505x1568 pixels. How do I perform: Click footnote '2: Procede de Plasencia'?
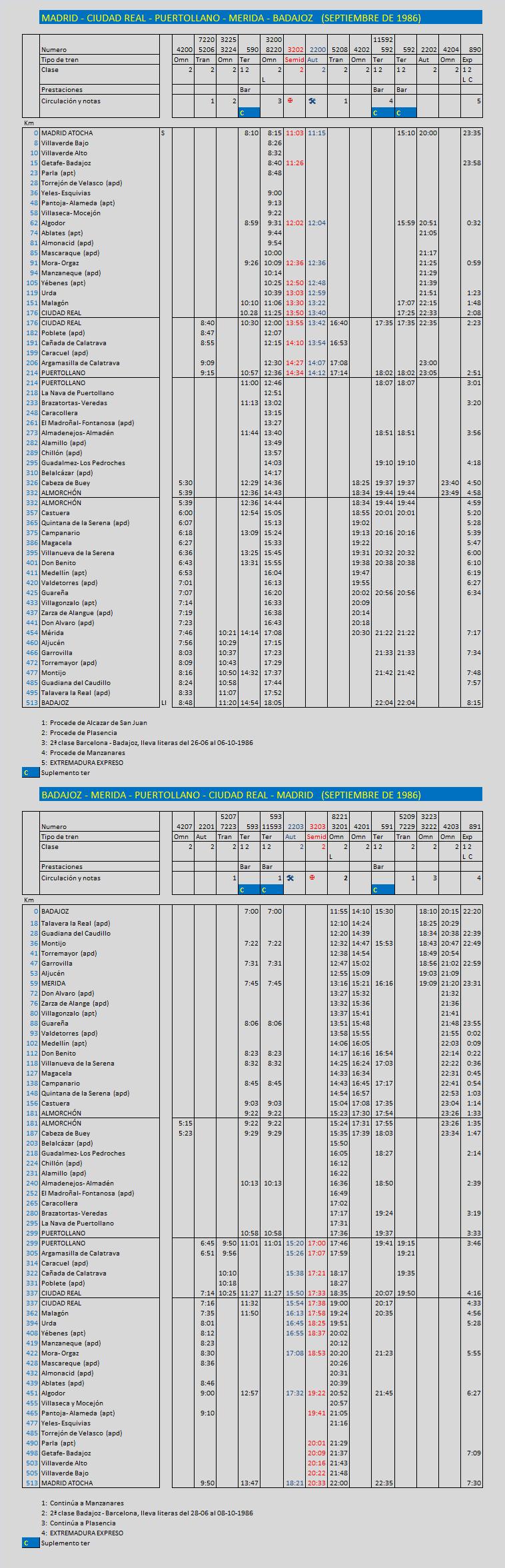pyautogui.click(x=79, y=732)
